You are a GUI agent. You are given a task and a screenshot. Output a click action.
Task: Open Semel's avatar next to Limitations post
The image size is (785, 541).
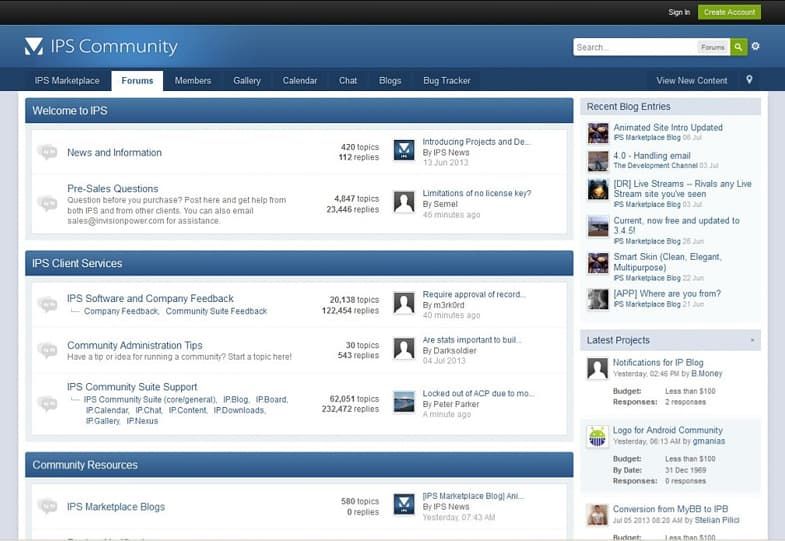tap(404, 202)
